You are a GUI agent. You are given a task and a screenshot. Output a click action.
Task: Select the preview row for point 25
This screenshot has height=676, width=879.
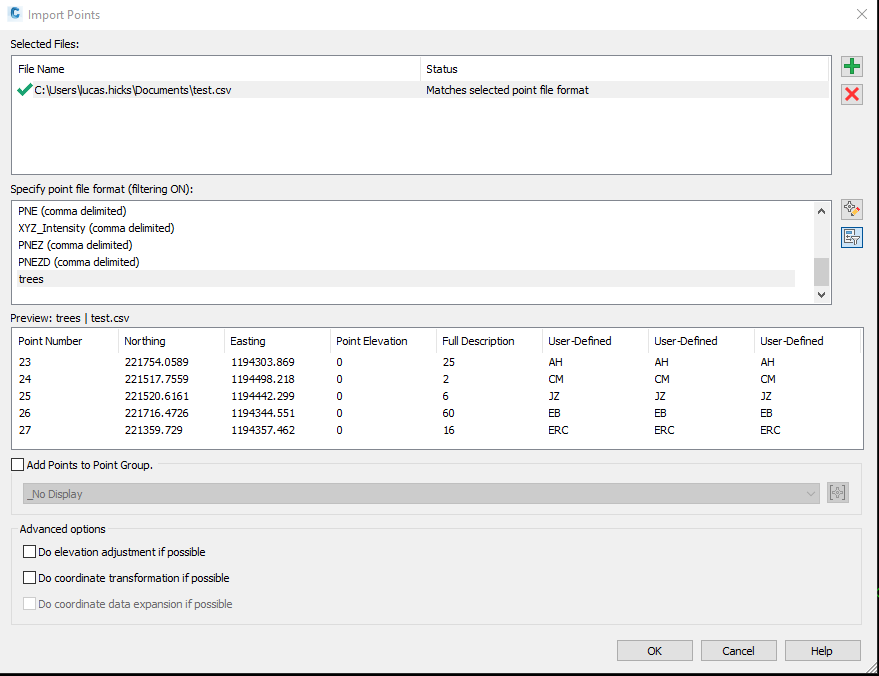200,396
